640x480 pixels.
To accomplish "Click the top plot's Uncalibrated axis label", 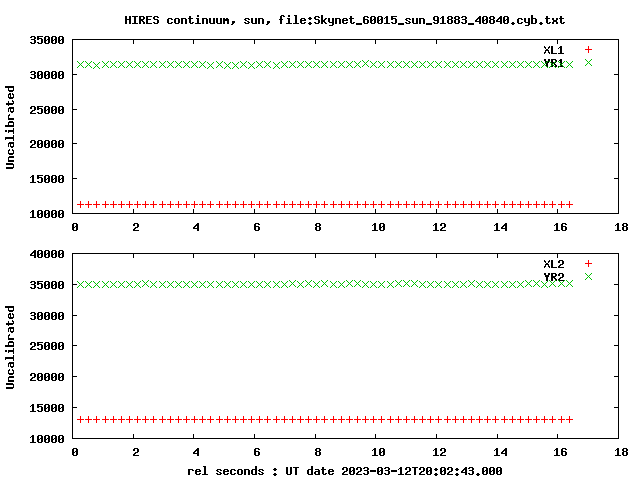I will click(x=10, y=127).
